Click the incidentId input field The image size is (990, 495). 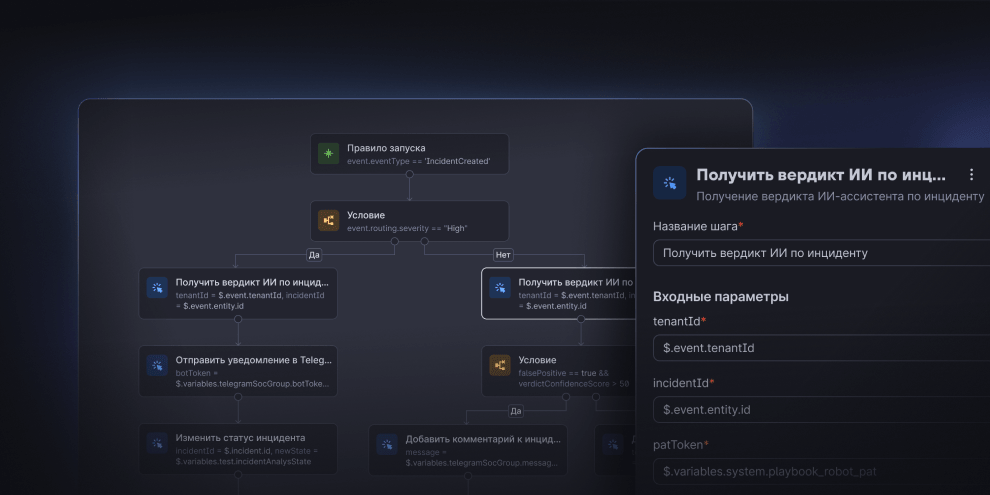tap(820, 409)
